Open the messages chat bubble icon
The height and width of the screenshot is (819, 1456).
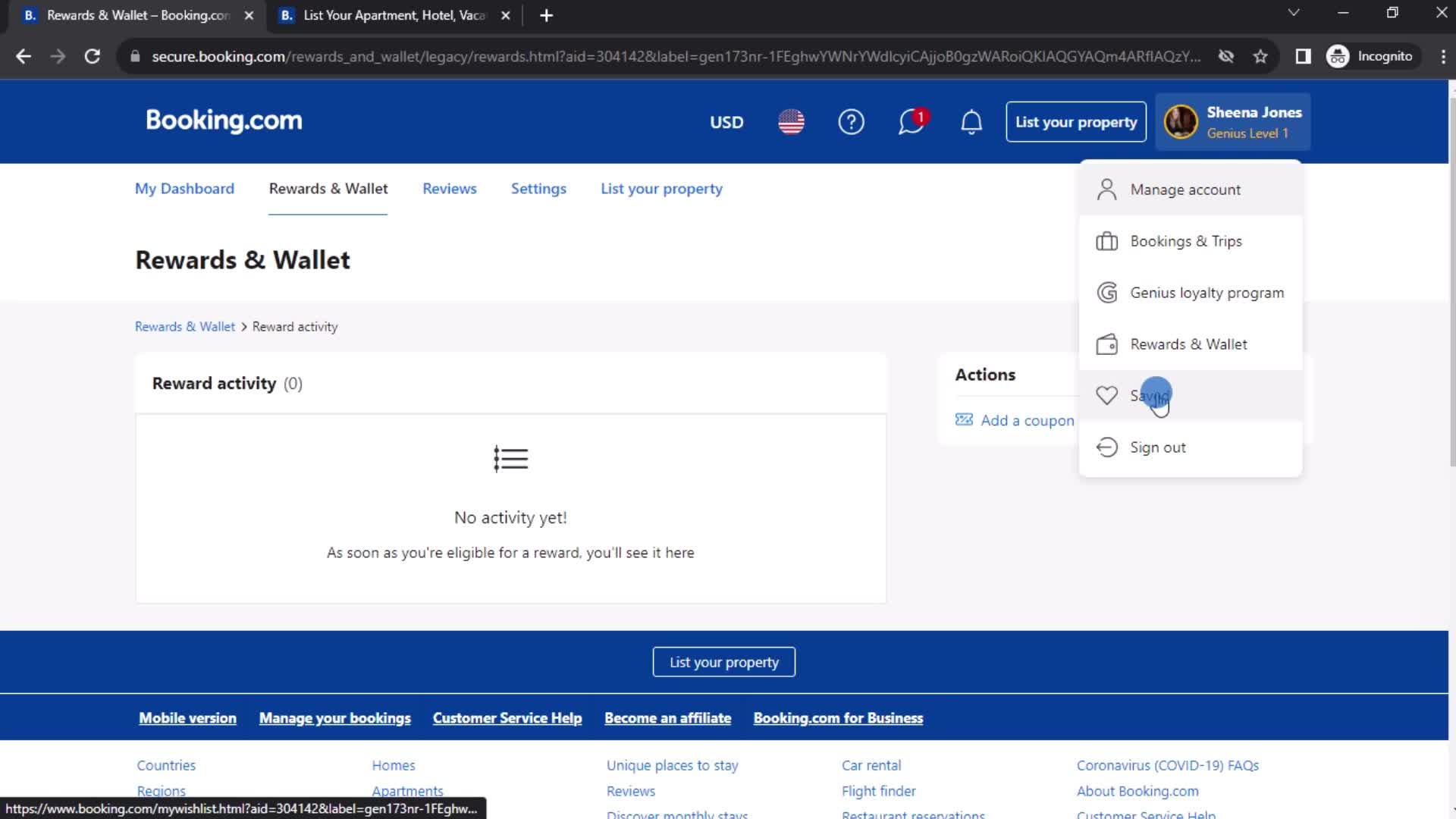click(x=912, y=122)
